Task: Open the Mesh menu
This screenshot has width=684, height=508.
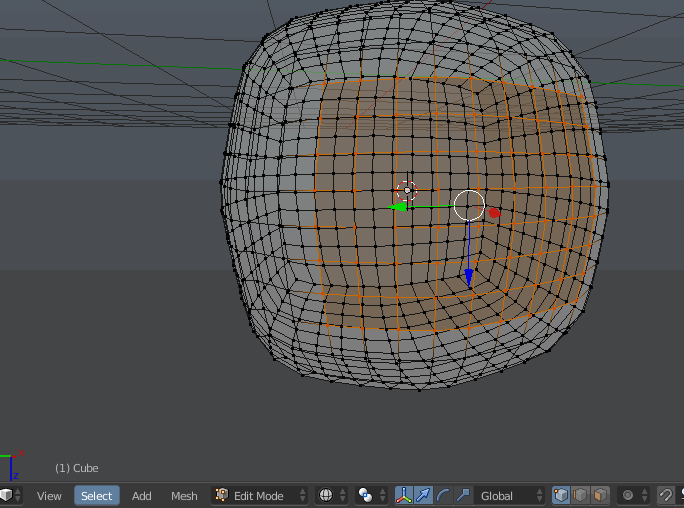Action: point(184,496)
